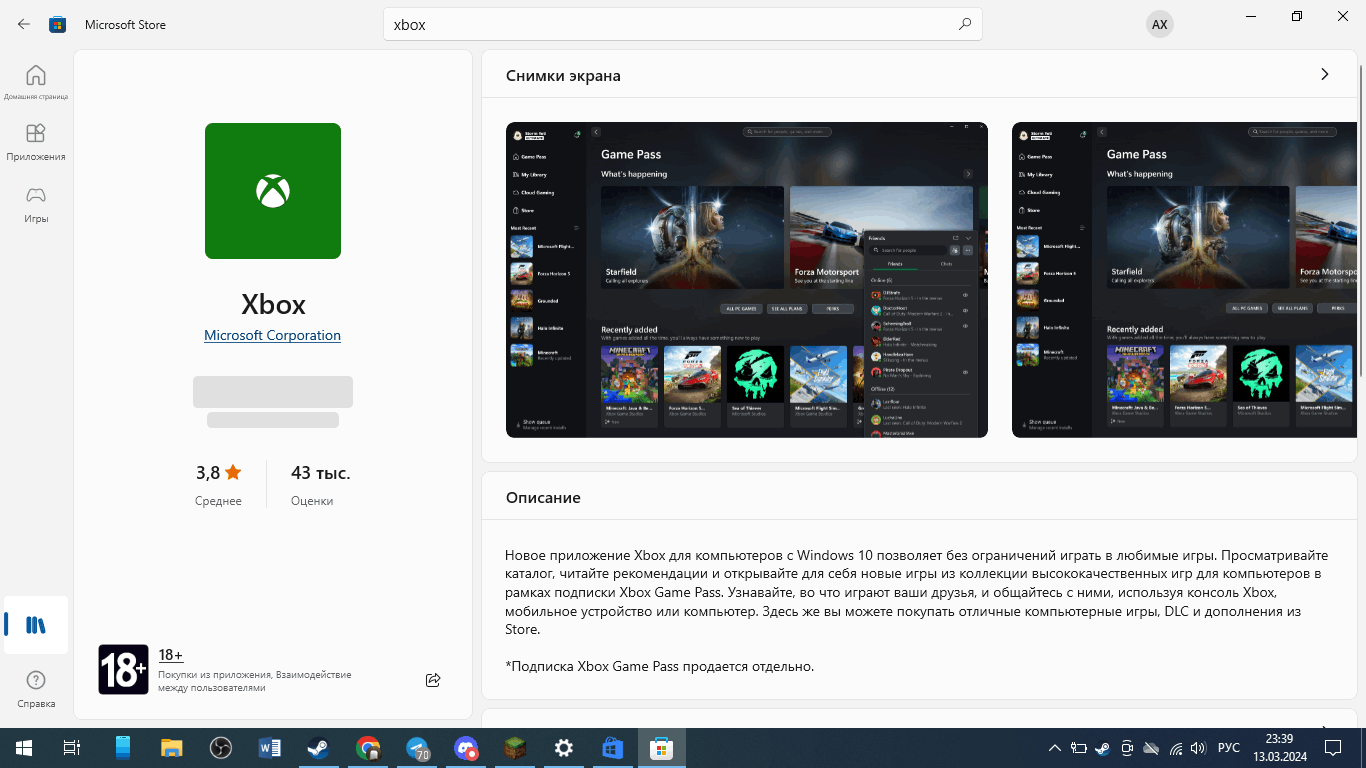
Task: Click the Среднее label
Action: 218,501
